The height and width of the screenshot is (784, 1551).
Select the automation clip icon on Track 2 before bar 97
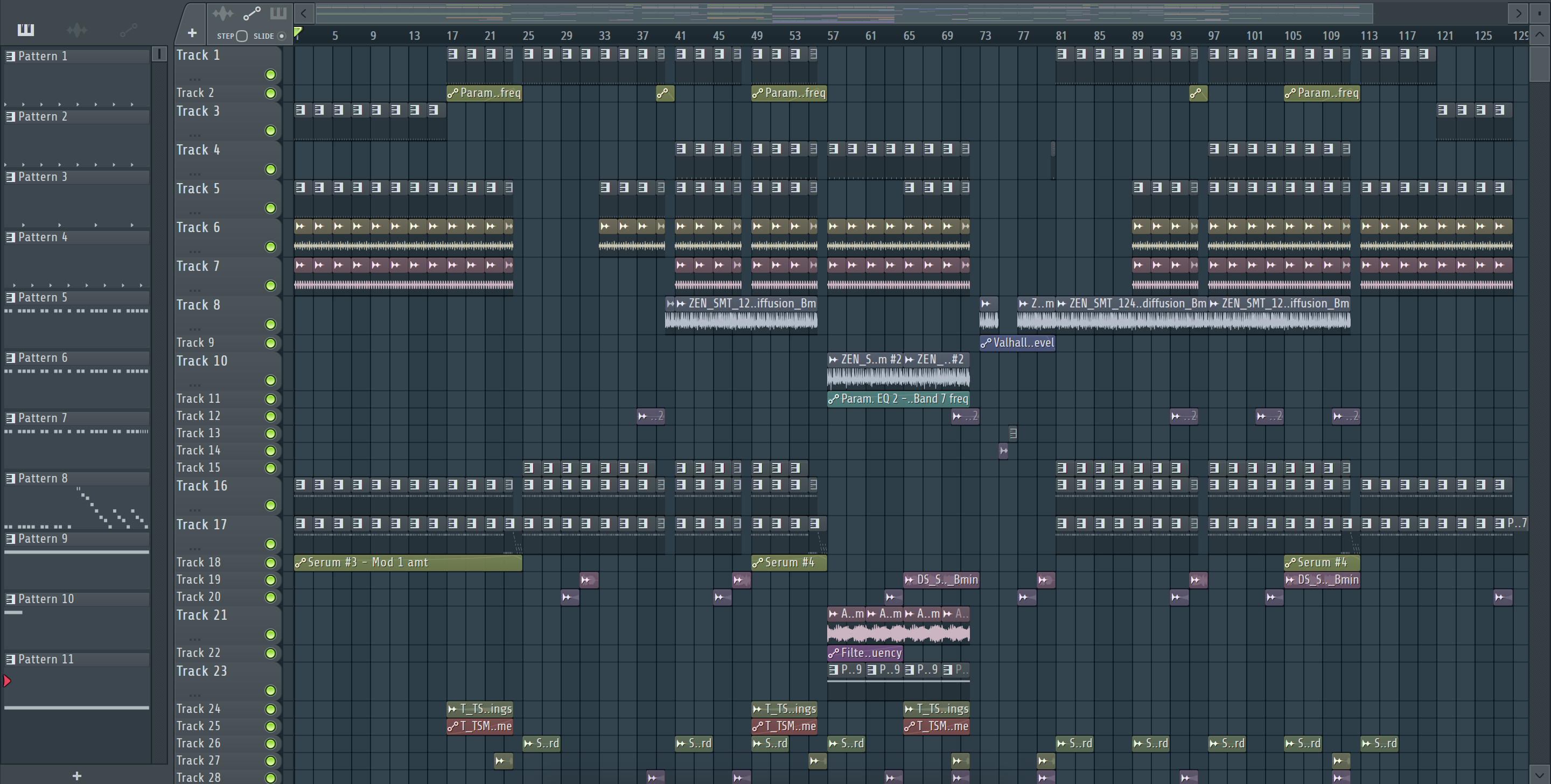1198,93
